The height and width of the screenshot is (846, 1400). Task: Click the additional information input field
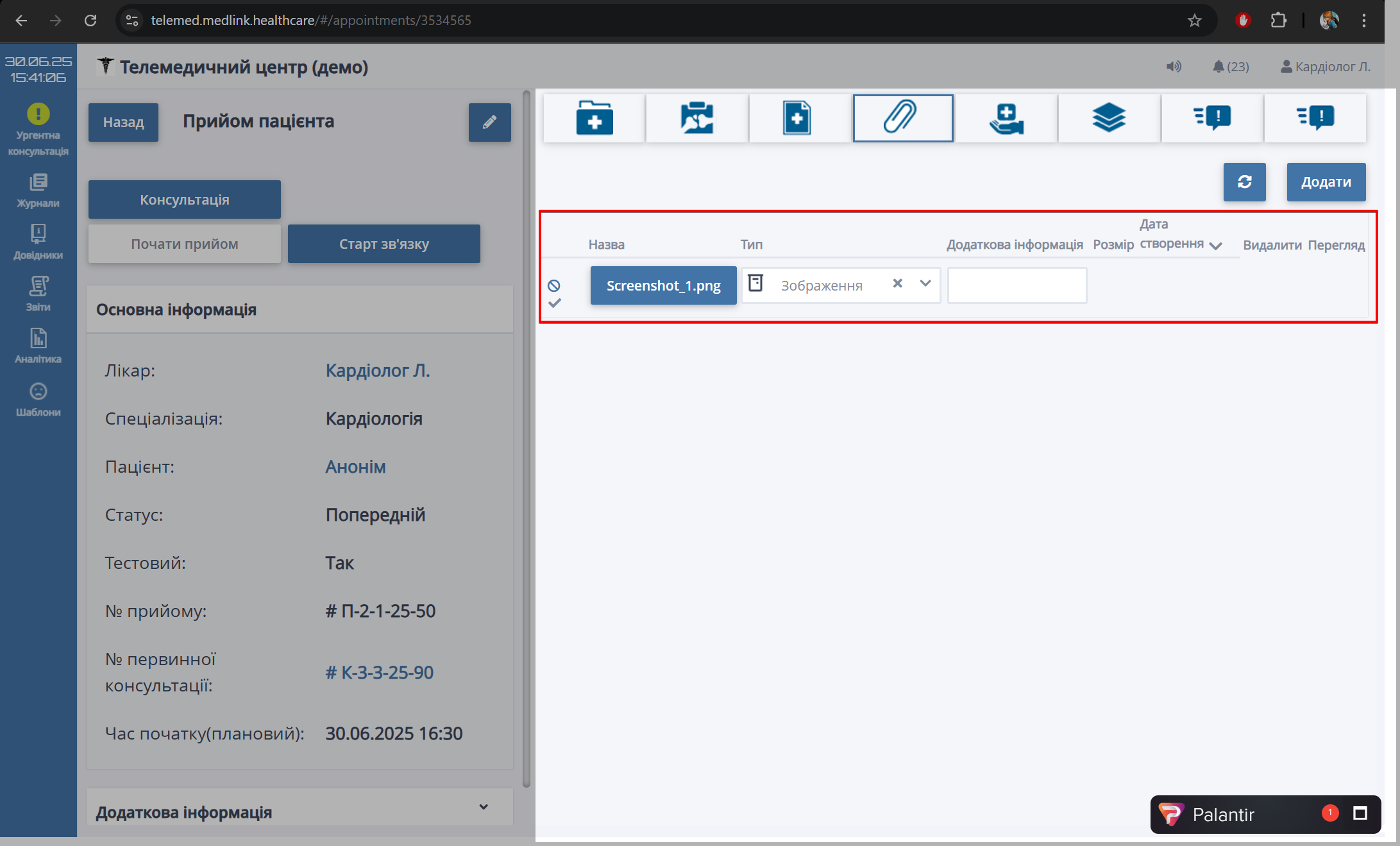pyautogui.click(x=1016, y=285)
